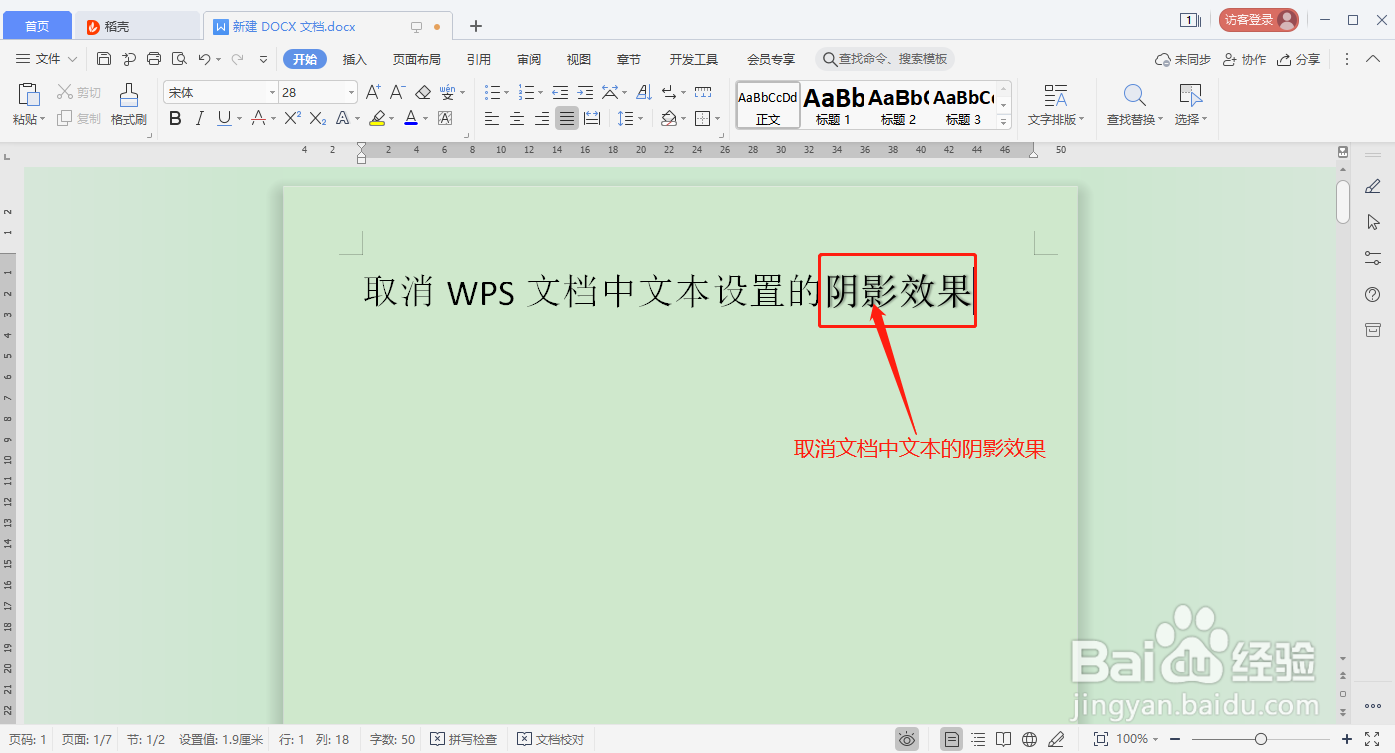The image size is (1395, 753).
Task: Apply Subscript X₂ formatting
Action: pos(318,119)
